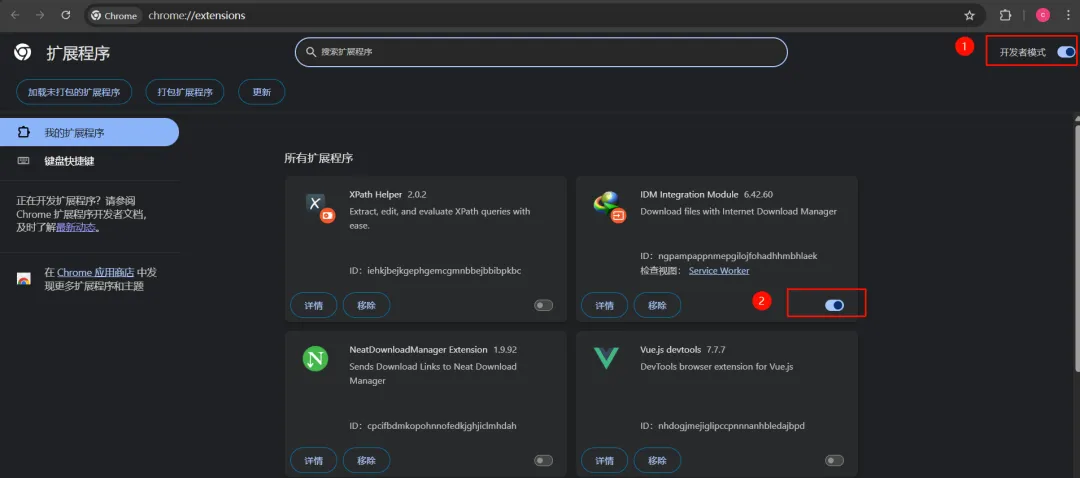Image resolution: width=1080 pixels, height=478 pixels.
Task: Click NeatDownloadManager Extension 1.9.92 title
Action: (x=435, y=349)
